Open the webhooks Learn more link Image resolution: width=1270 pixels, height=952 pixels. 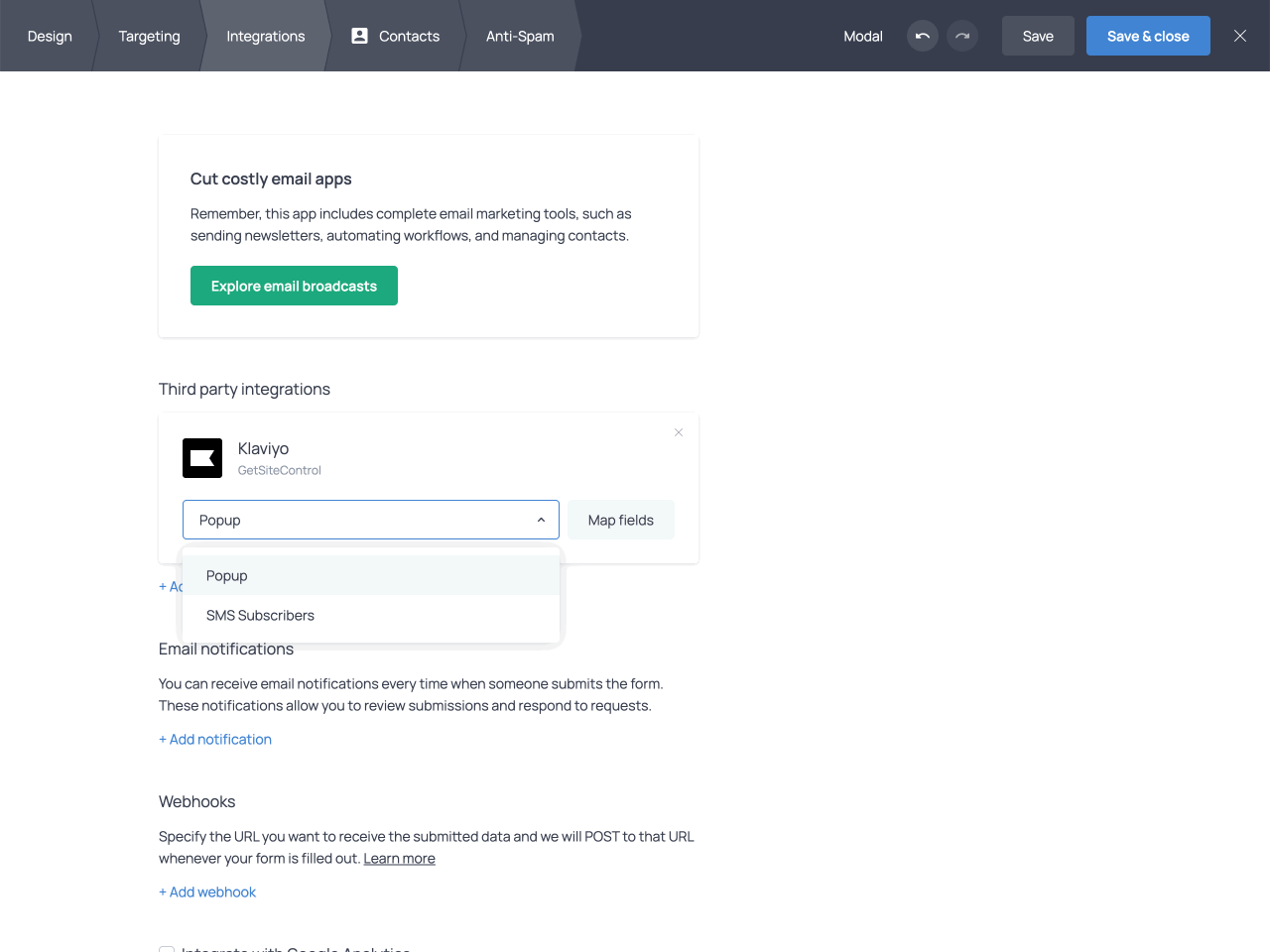(399, 859)
